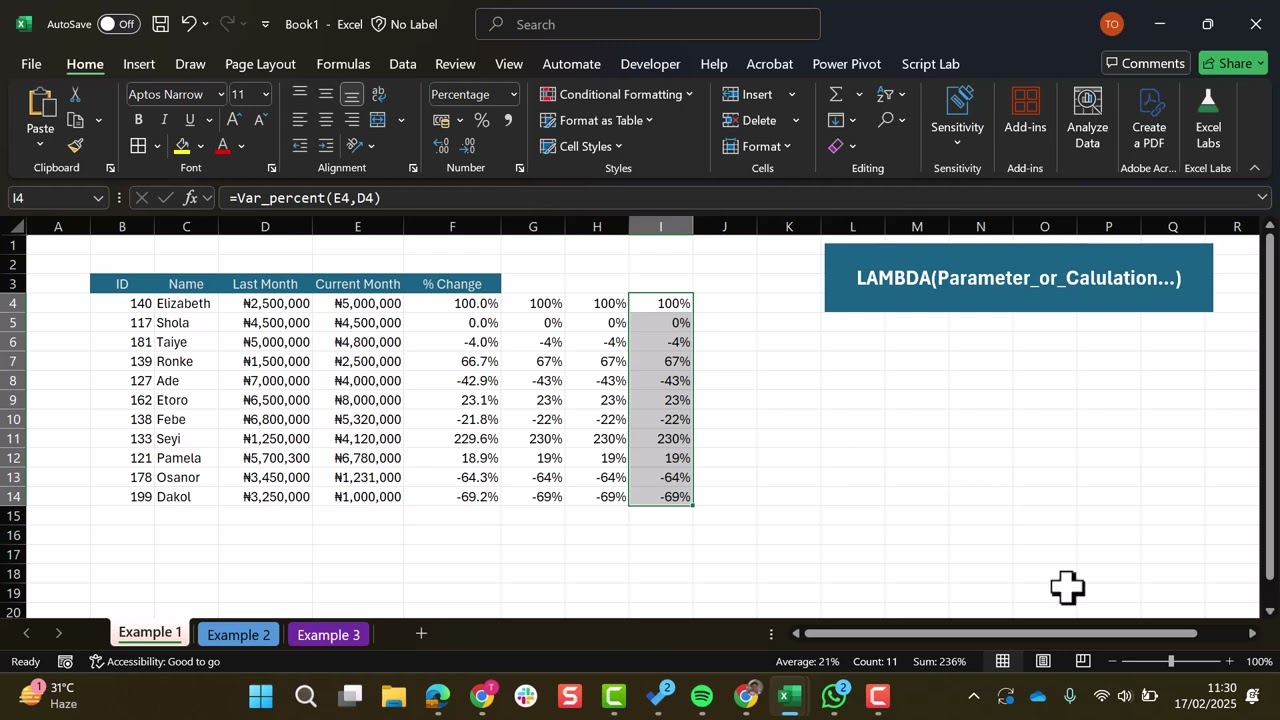Open the font name dropdown
Viewport: 1280px width, 720px height.
coord(221,94)
